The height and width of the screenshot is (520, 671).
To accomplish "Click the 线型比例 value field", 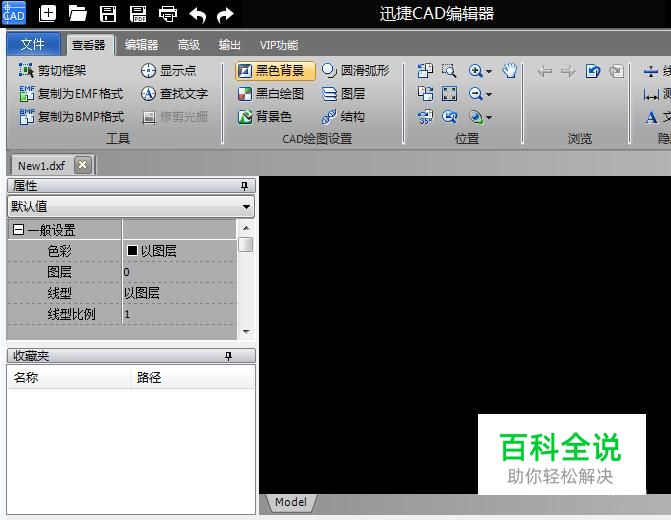I will 179,314.
